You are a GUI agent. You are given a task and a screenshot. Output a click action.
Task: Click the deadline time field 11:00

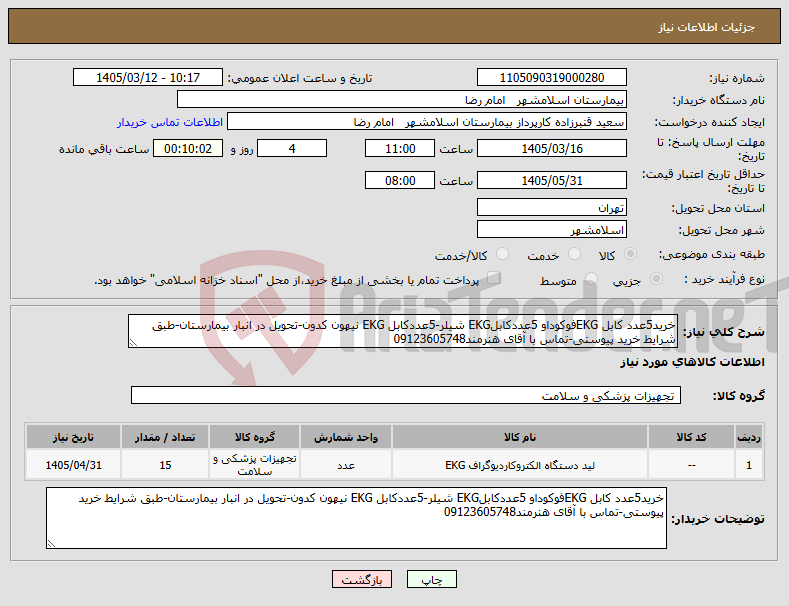(x=400, y=148)
